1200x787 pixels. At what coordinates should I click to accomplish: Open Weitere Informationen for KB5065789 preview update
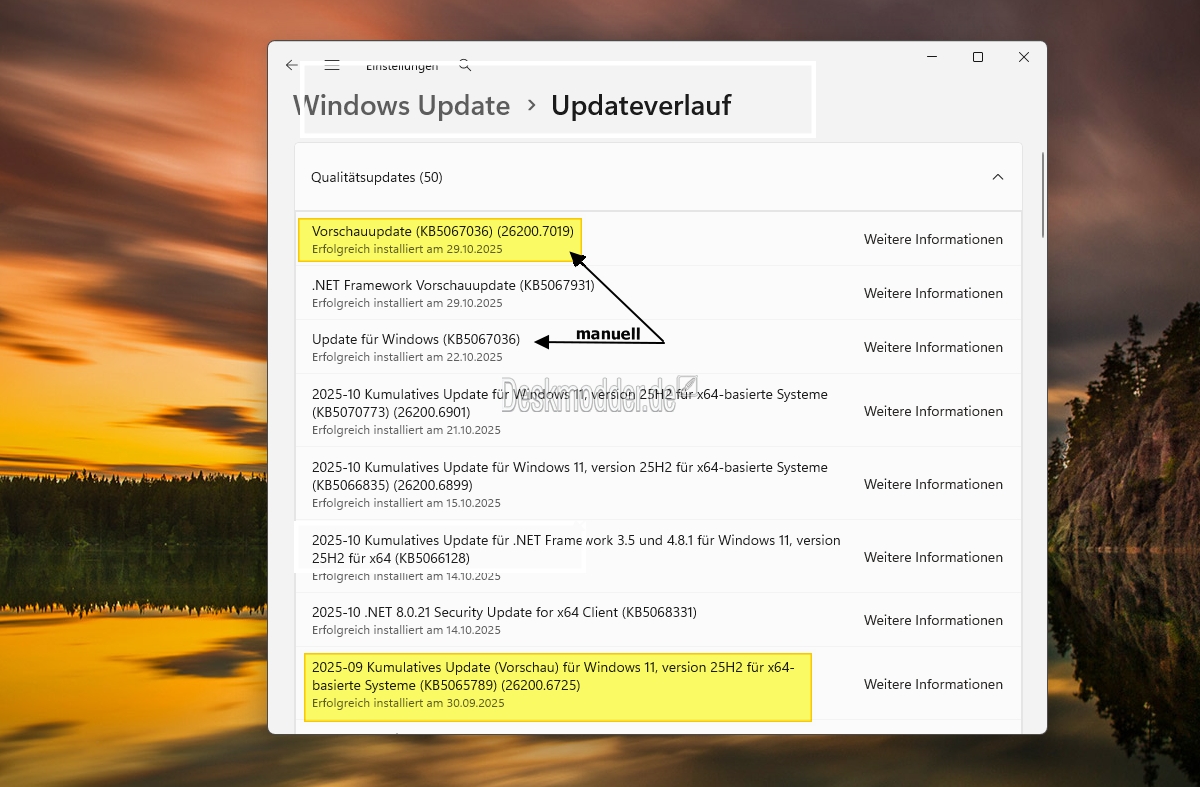coord(933,684)
